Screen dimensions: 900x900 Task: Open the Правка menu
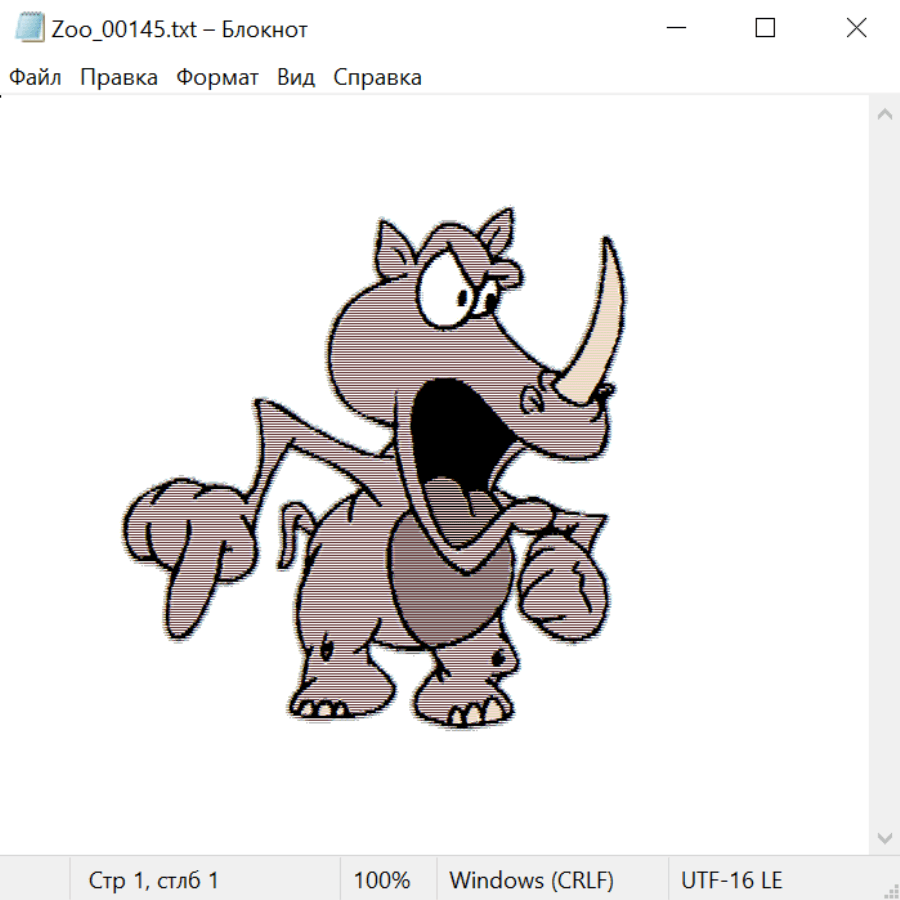(x=119, y=78)
